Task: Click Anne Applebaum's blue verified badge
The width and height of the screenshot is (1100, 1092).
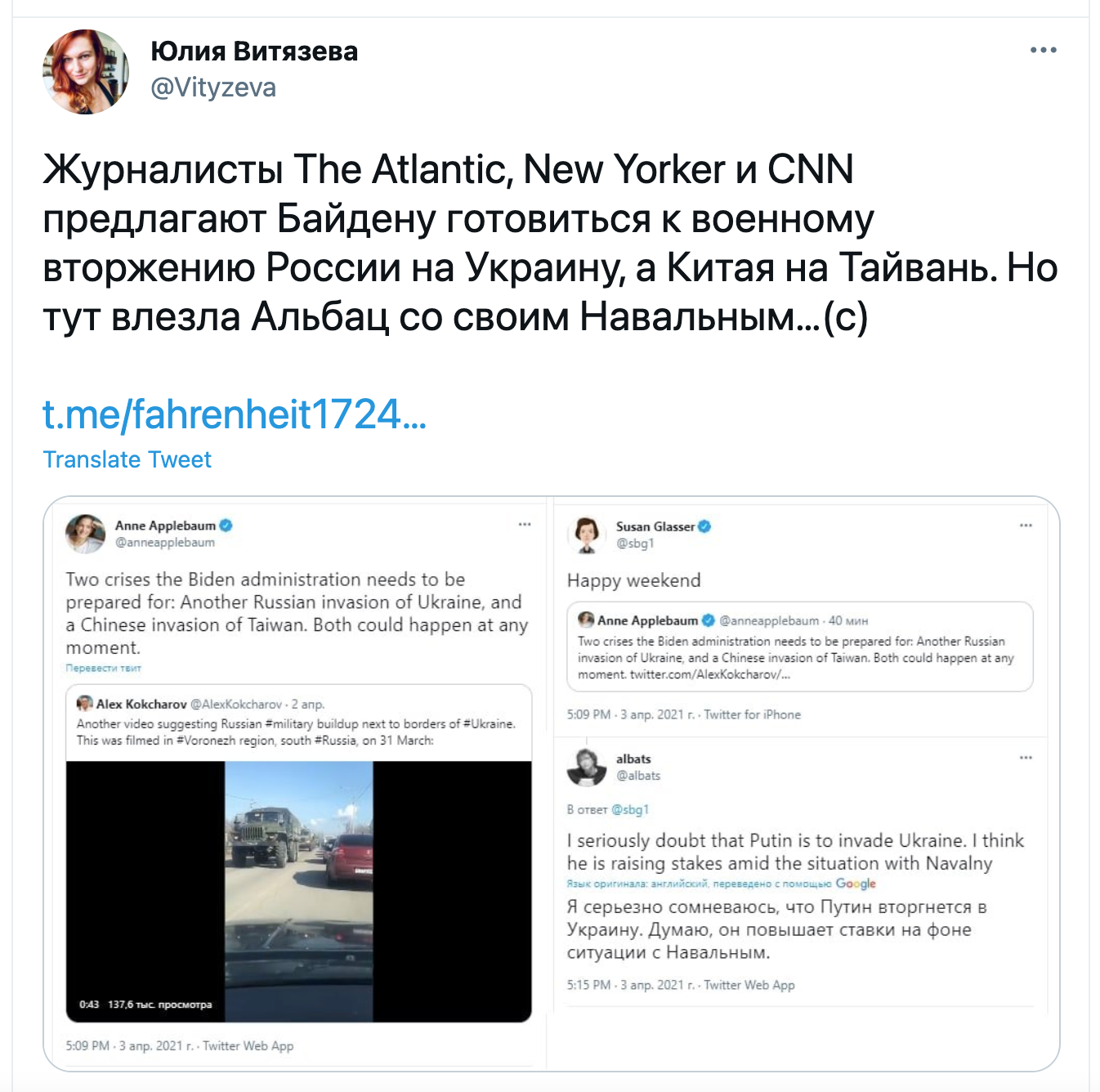Action: (x=226, y=526)
